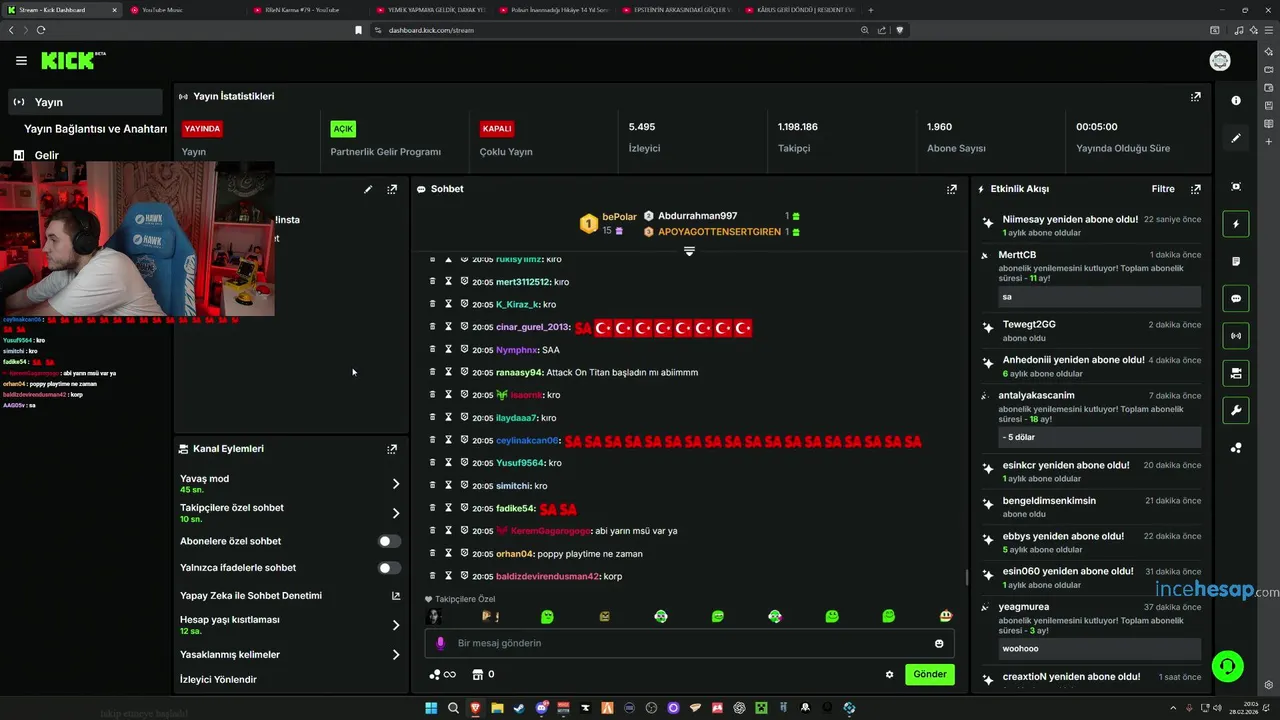Open the document icon in right sidebar

[1236, 261]
